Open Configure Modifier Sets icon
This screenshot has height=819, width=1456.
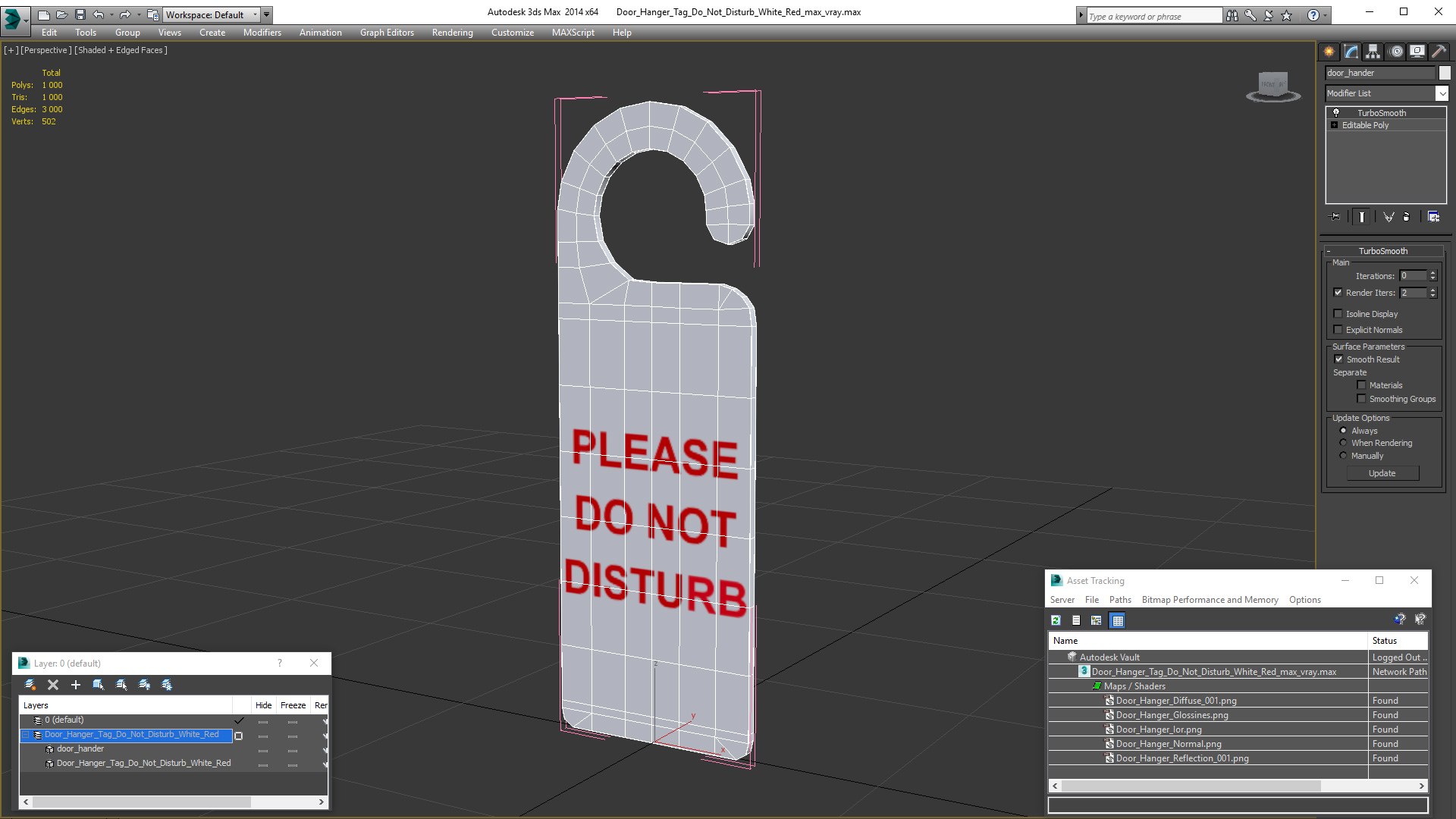(x=1433, y=217)
